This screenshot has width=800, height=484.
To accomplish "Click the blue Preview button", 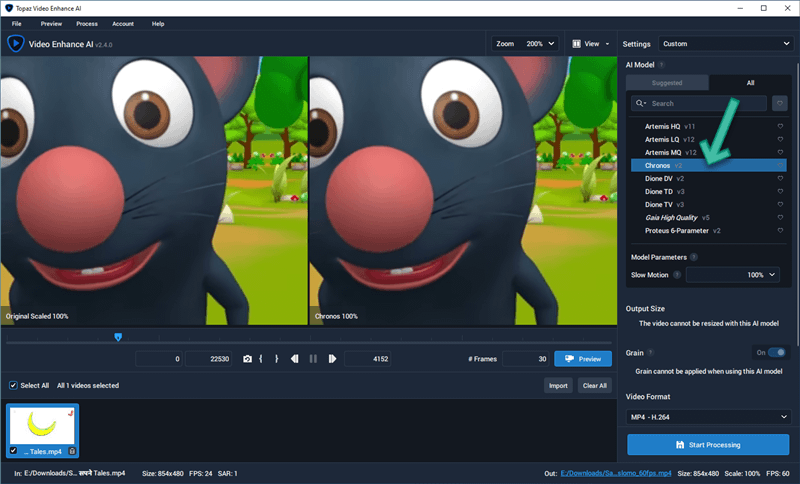I will (x=583, y=359).
